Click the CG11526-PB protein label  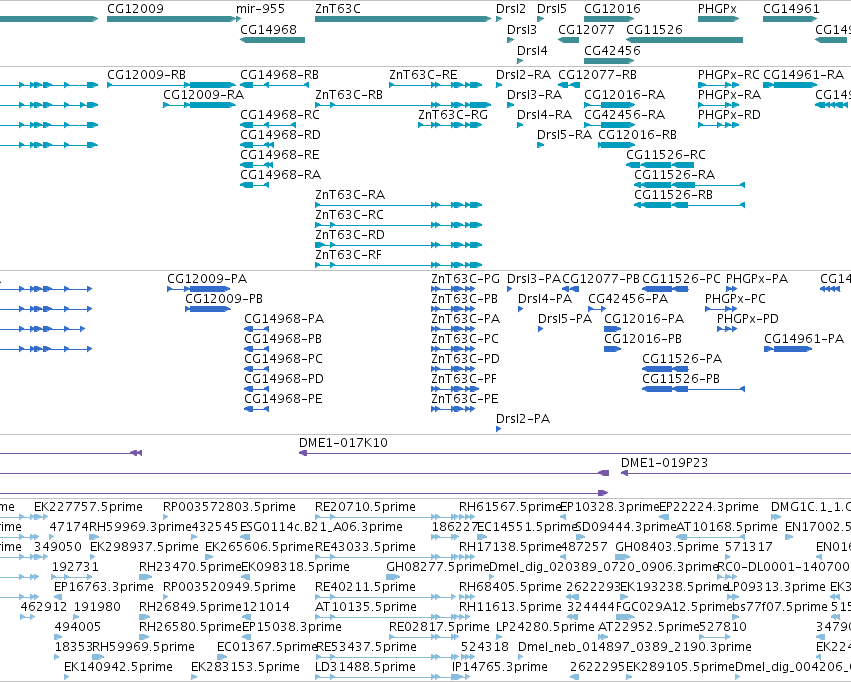pyautogui.click(x=681, y=379)
